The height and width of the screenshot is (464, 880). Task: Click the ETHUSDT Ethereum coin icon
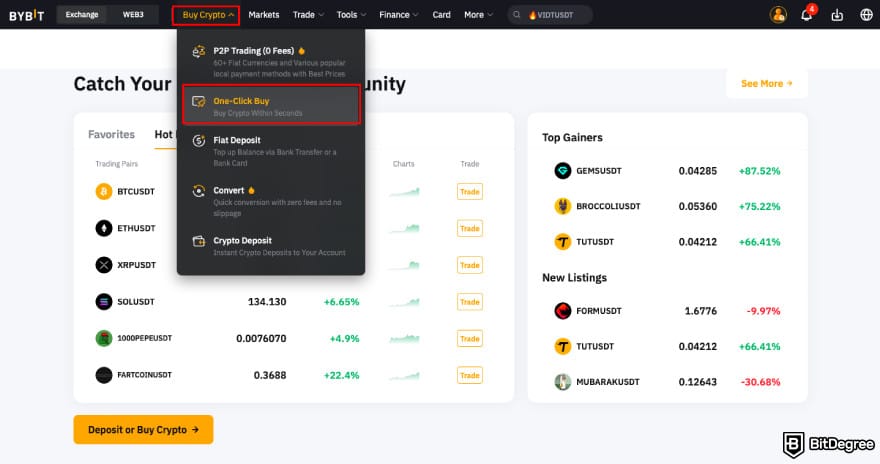tap(104, 228)
